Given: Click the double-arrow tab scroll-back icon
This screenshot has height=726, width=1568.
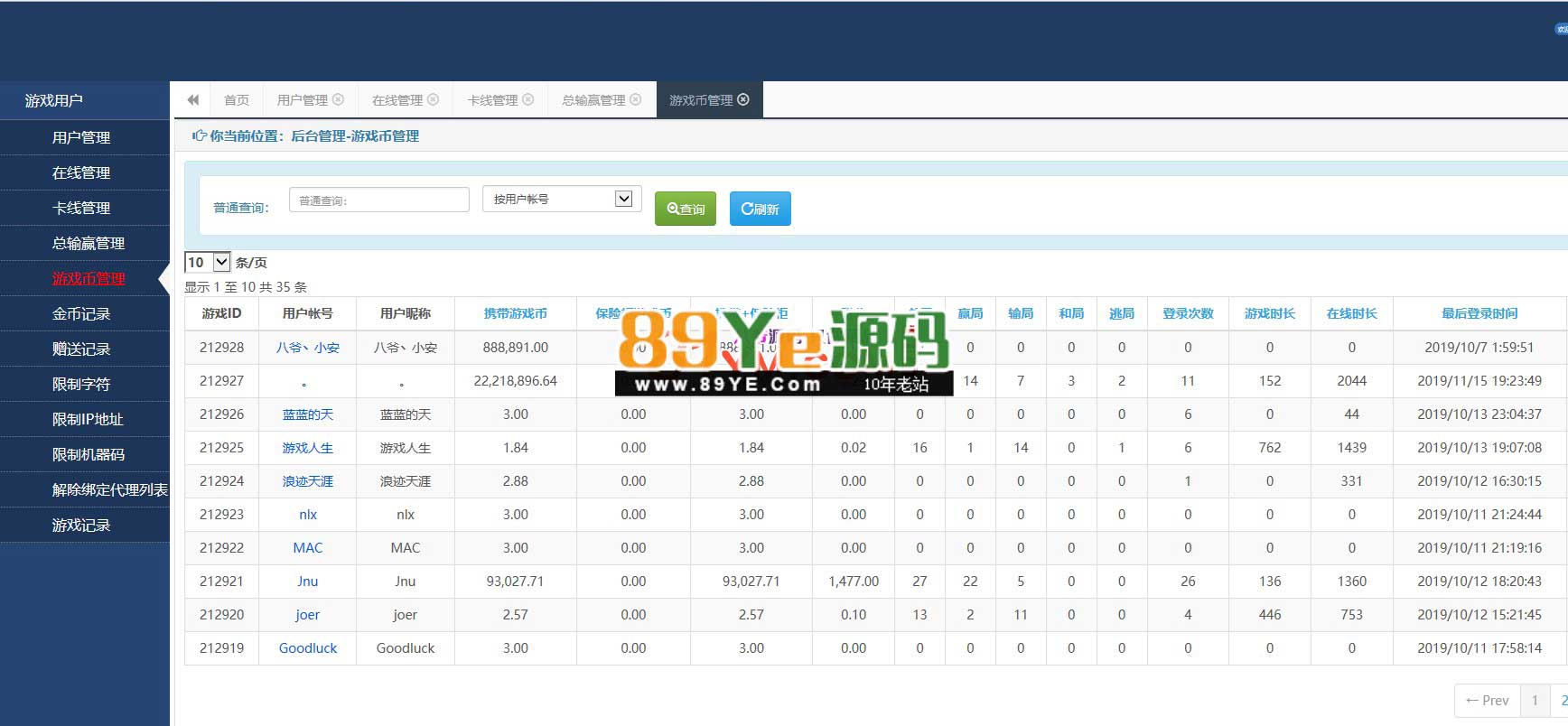Looking at the screenshot, I should pos(192,99).
